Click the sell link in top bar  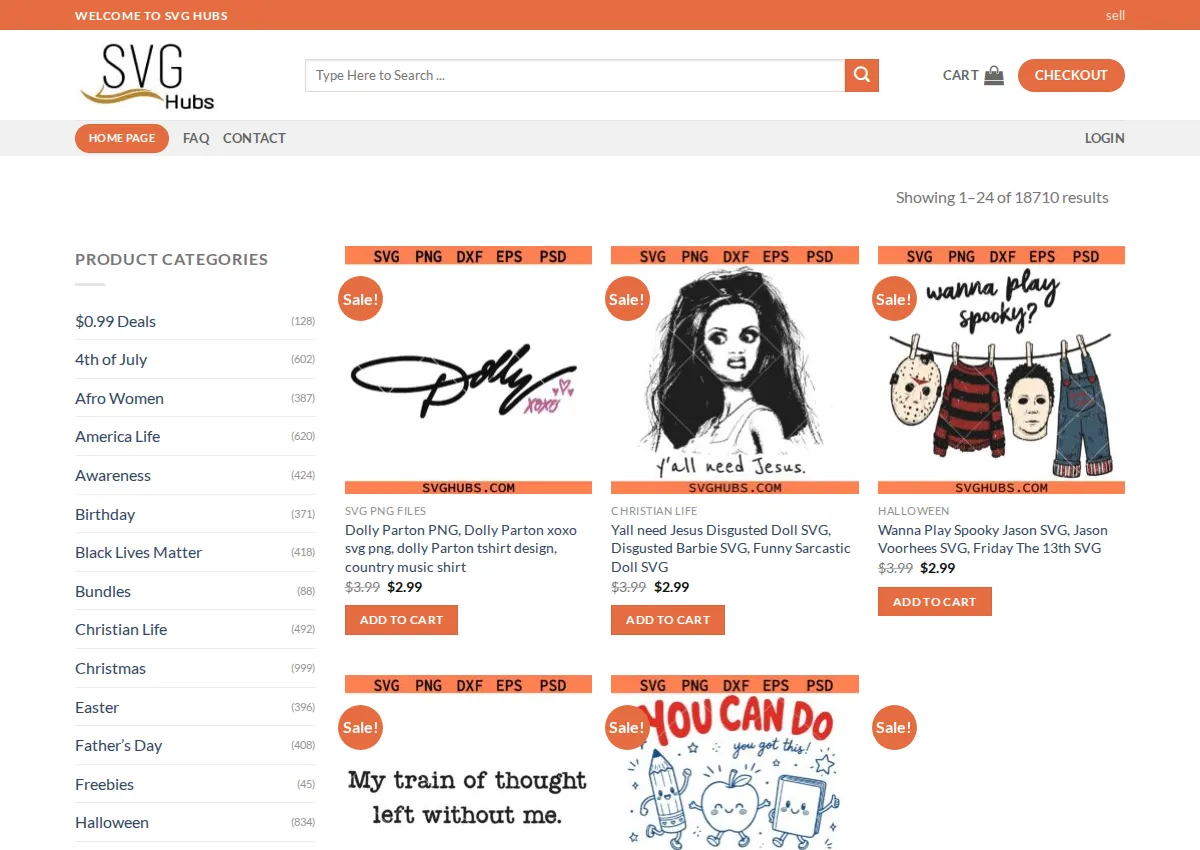point(1115,15)
